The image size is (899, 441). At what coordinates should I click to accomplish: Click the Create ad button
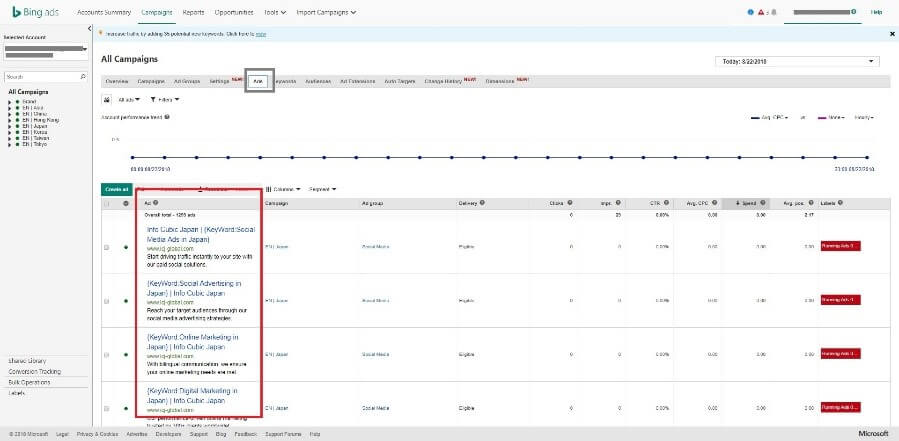117,188
